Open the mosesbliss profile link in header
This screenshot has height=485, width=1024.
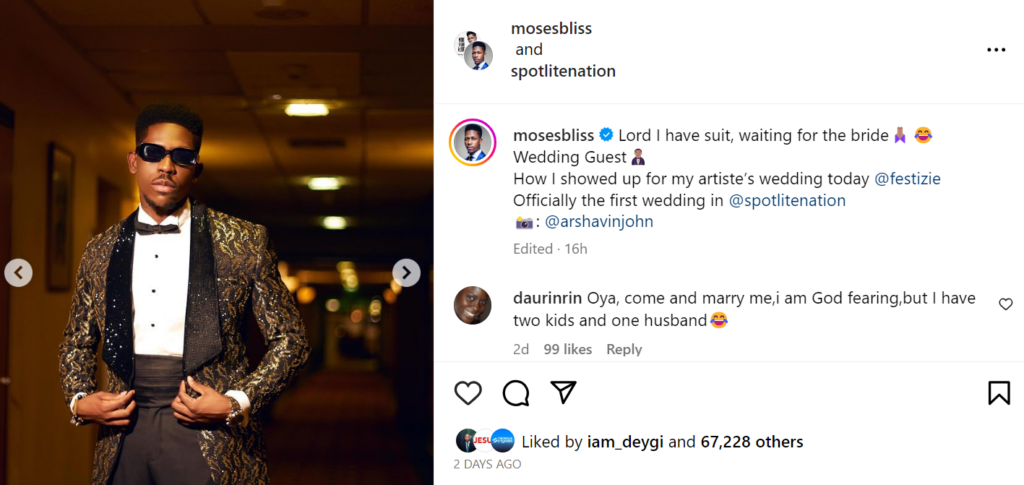[551, 29]
